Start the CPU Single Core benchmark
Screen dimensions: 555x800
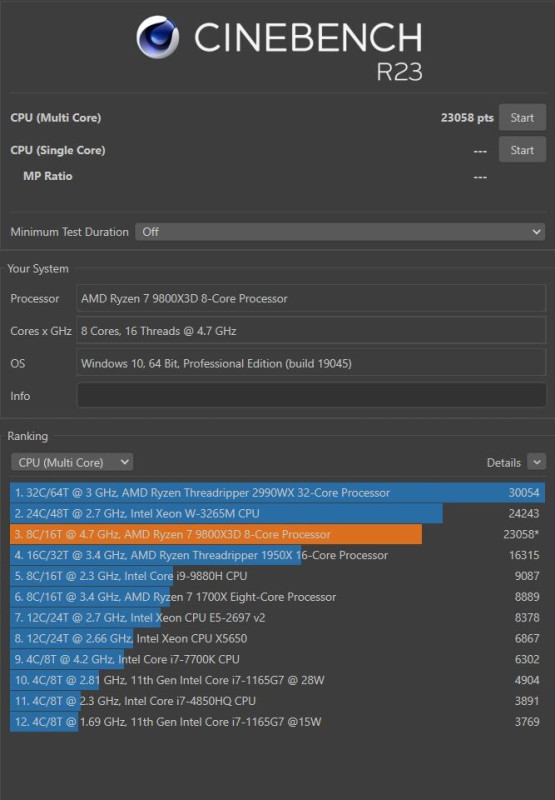tap(522, 149)
